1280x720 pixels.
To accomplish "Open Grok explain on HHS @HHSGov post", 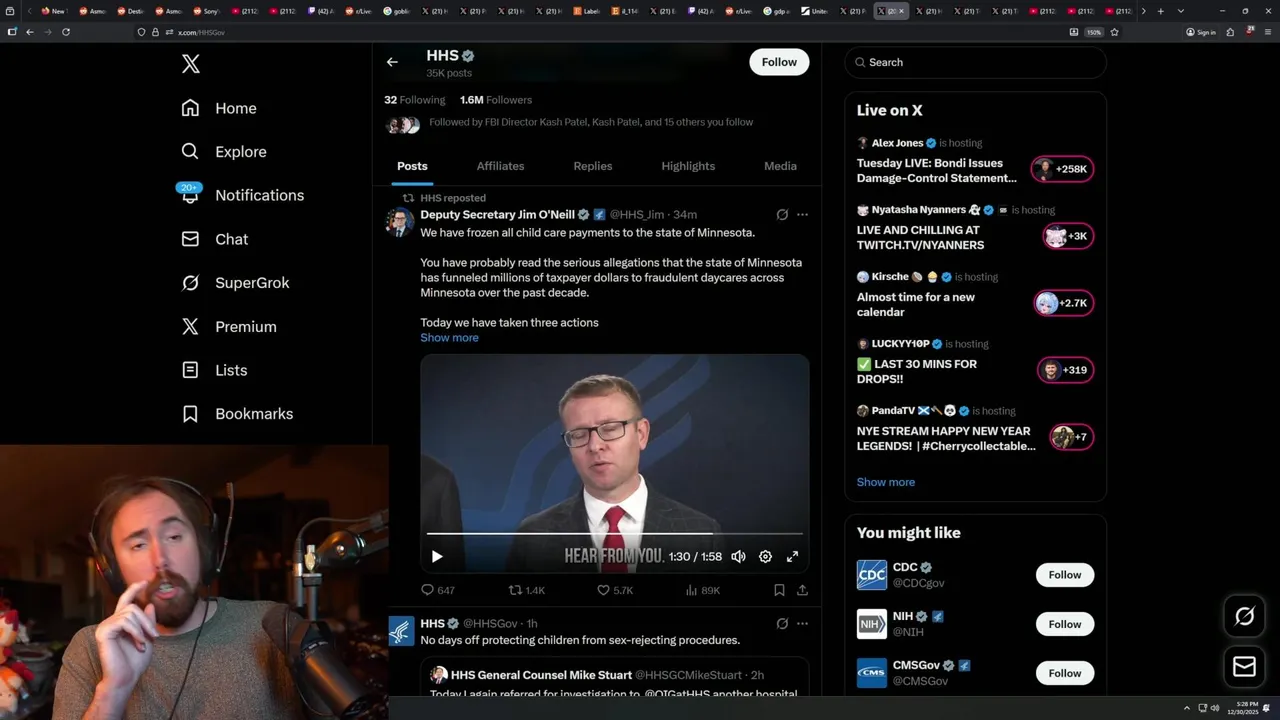I will click(782, 624).
